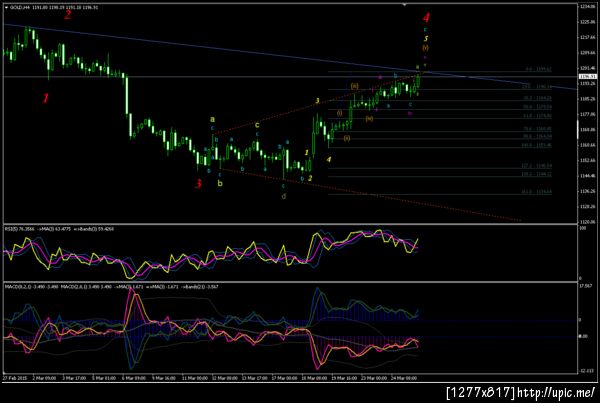
Task: Click the '24 Mar 08:00' time axis label
Action: tap(405, 378)
